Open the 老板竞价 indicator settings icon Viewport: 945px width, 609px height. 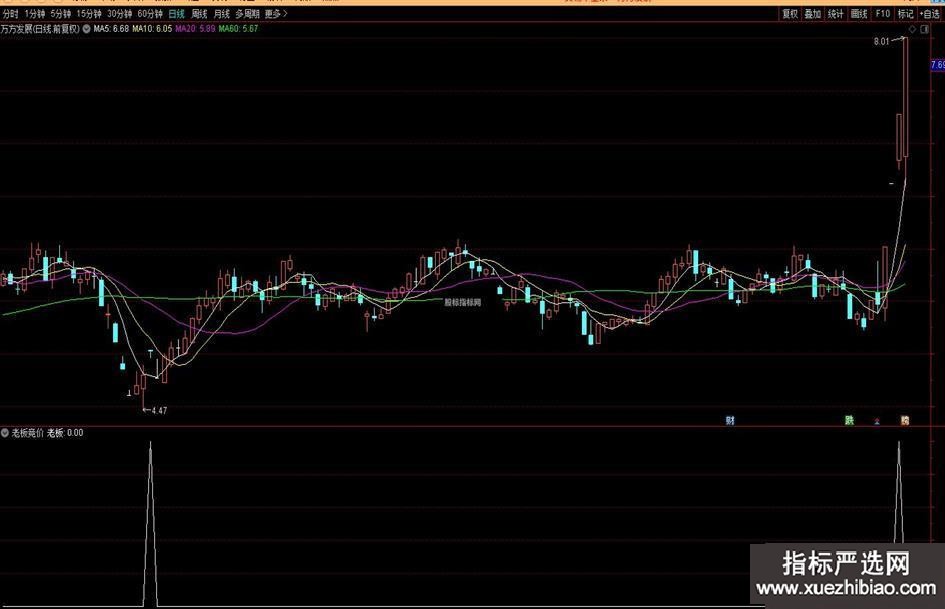tap(5, 433)
